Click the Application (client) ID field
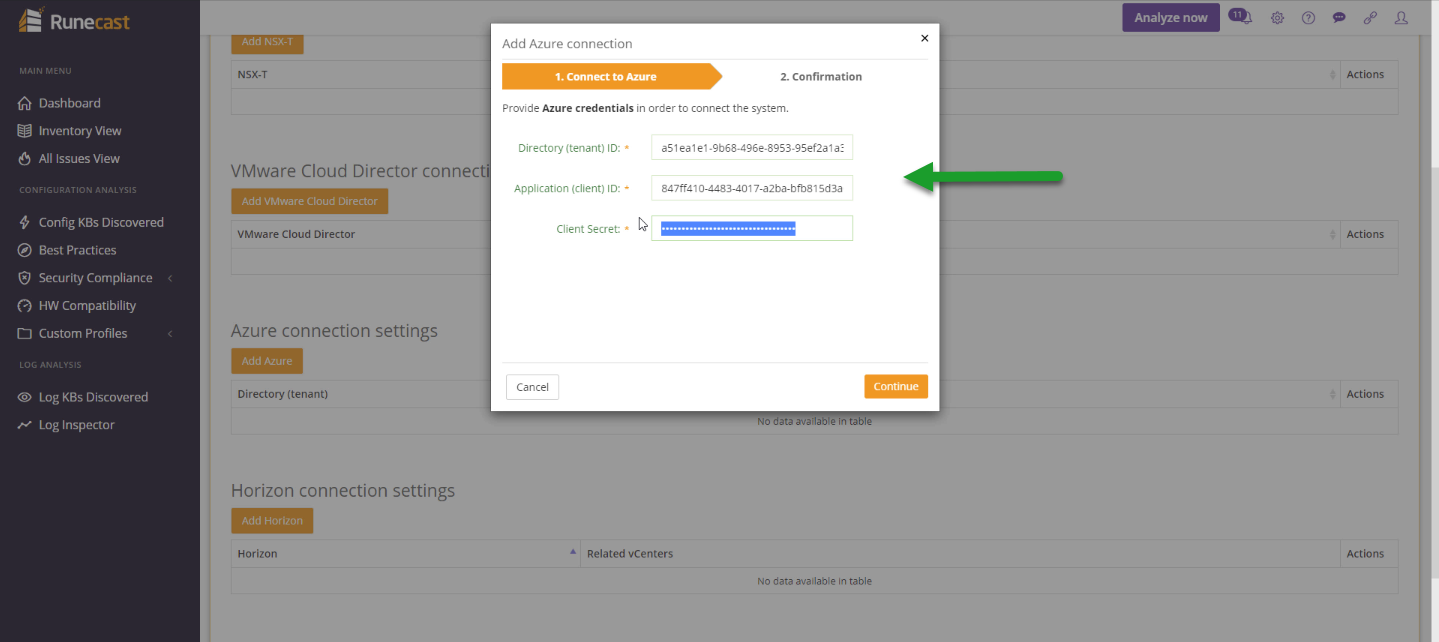 752,188
